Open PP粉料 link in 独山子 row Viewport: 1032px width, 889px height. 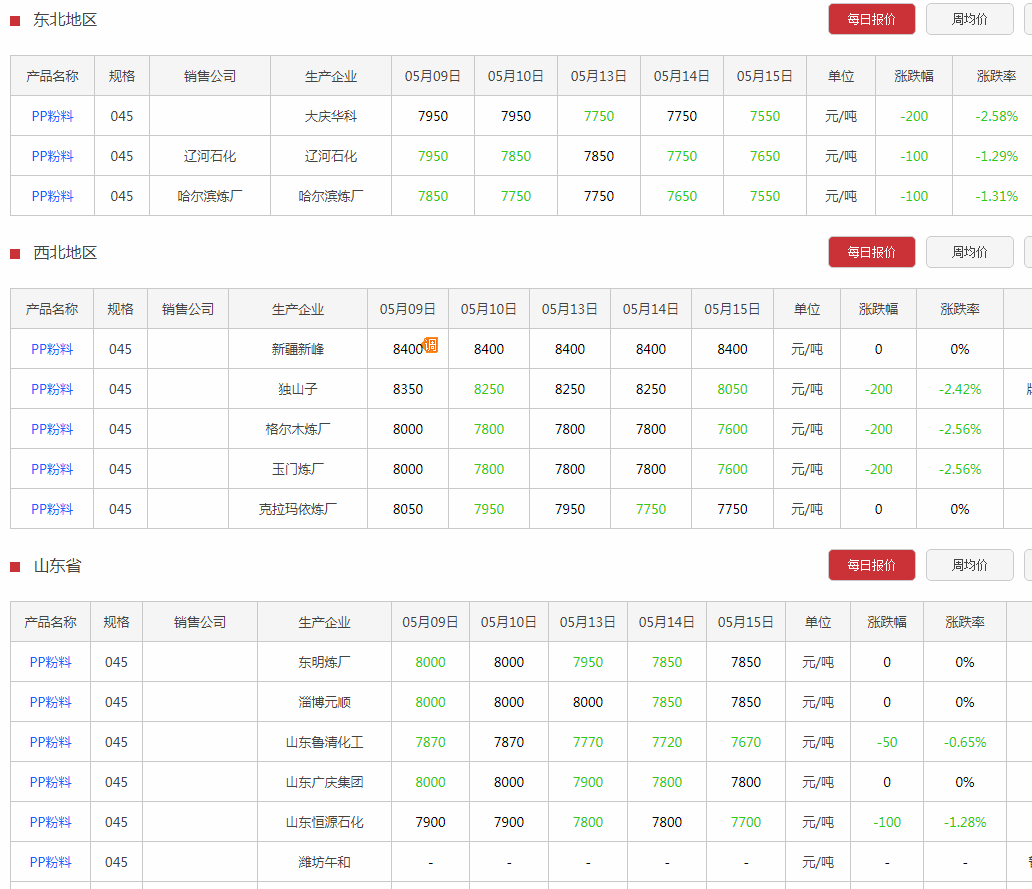point(52,390)
